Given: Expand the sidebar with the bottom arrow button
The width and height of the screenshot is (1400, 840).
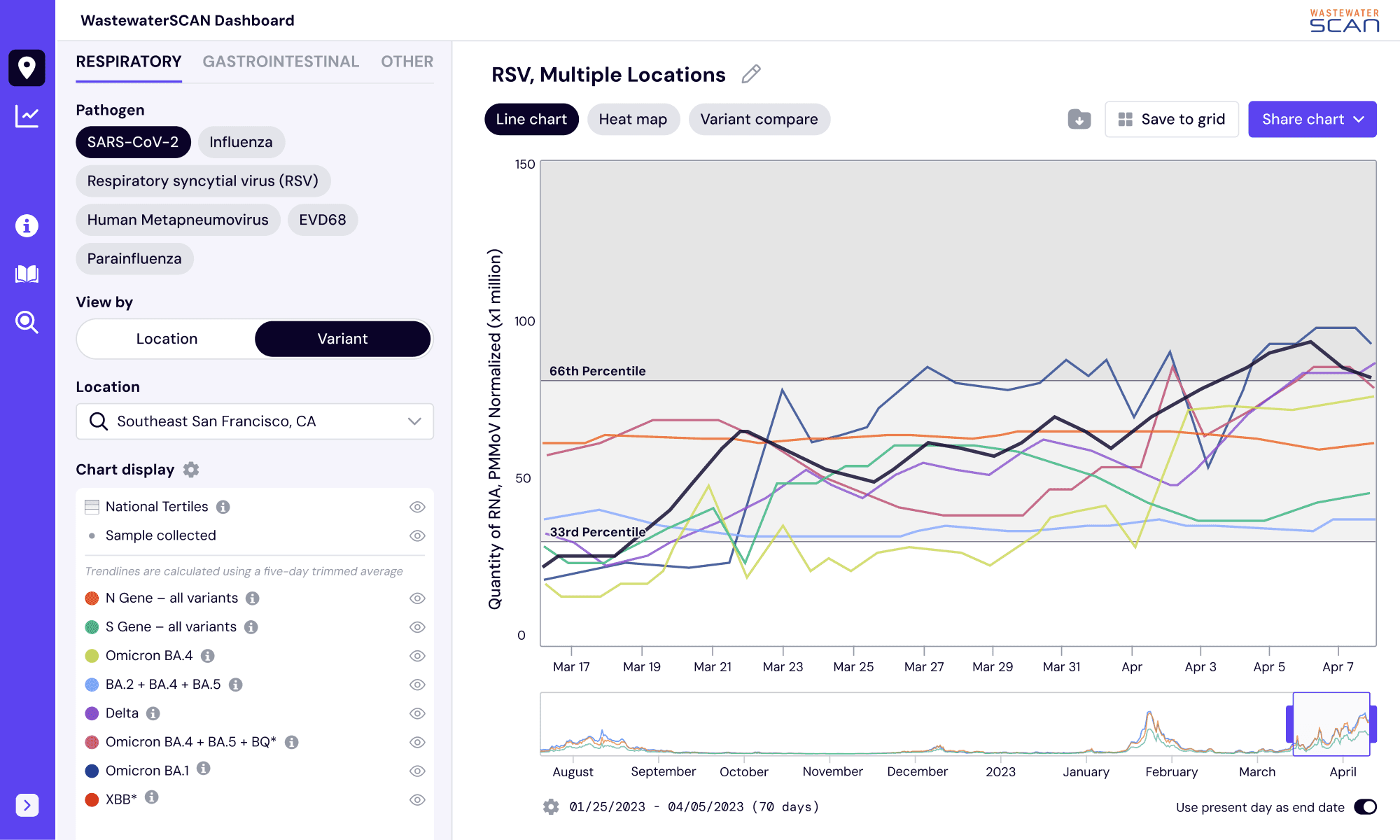Looking at the screenshot, I should point(27,805).
